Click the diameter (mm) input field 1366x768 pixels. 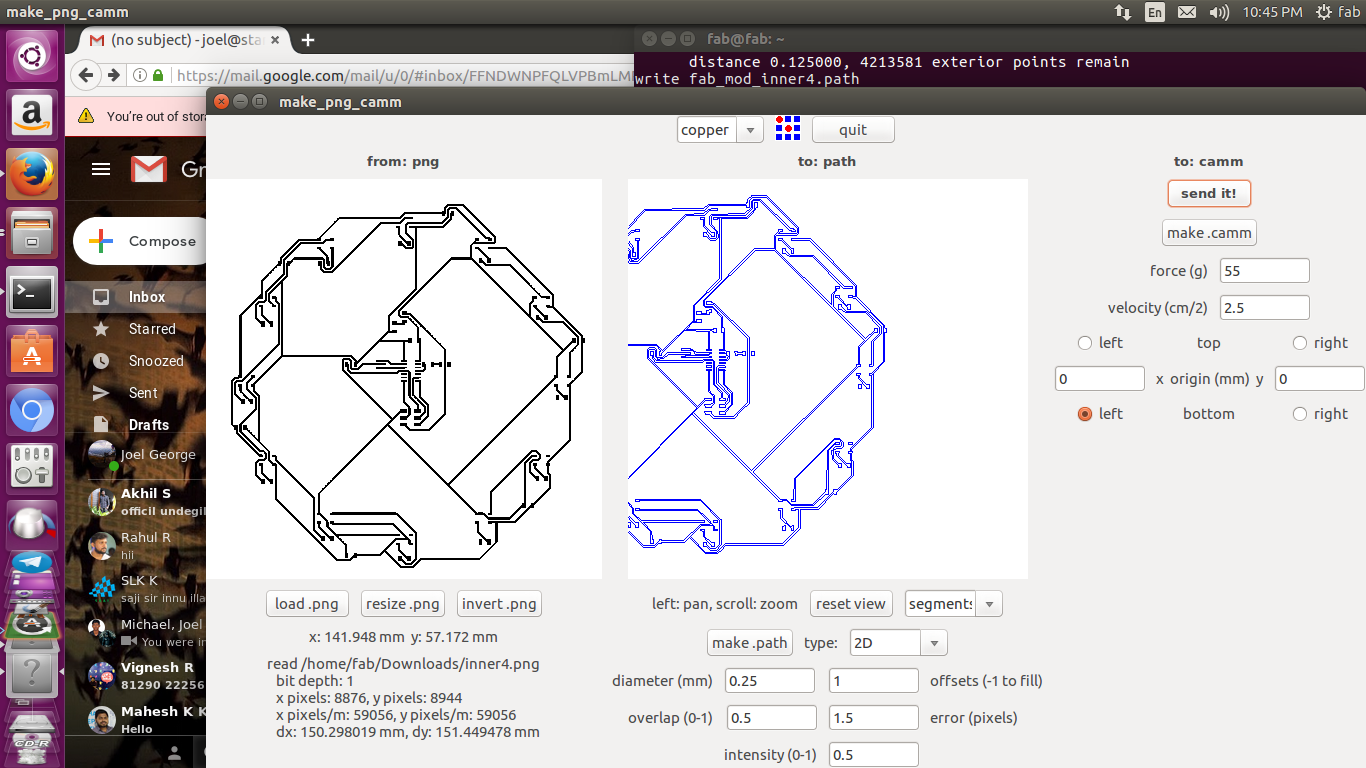click(771, 681)
